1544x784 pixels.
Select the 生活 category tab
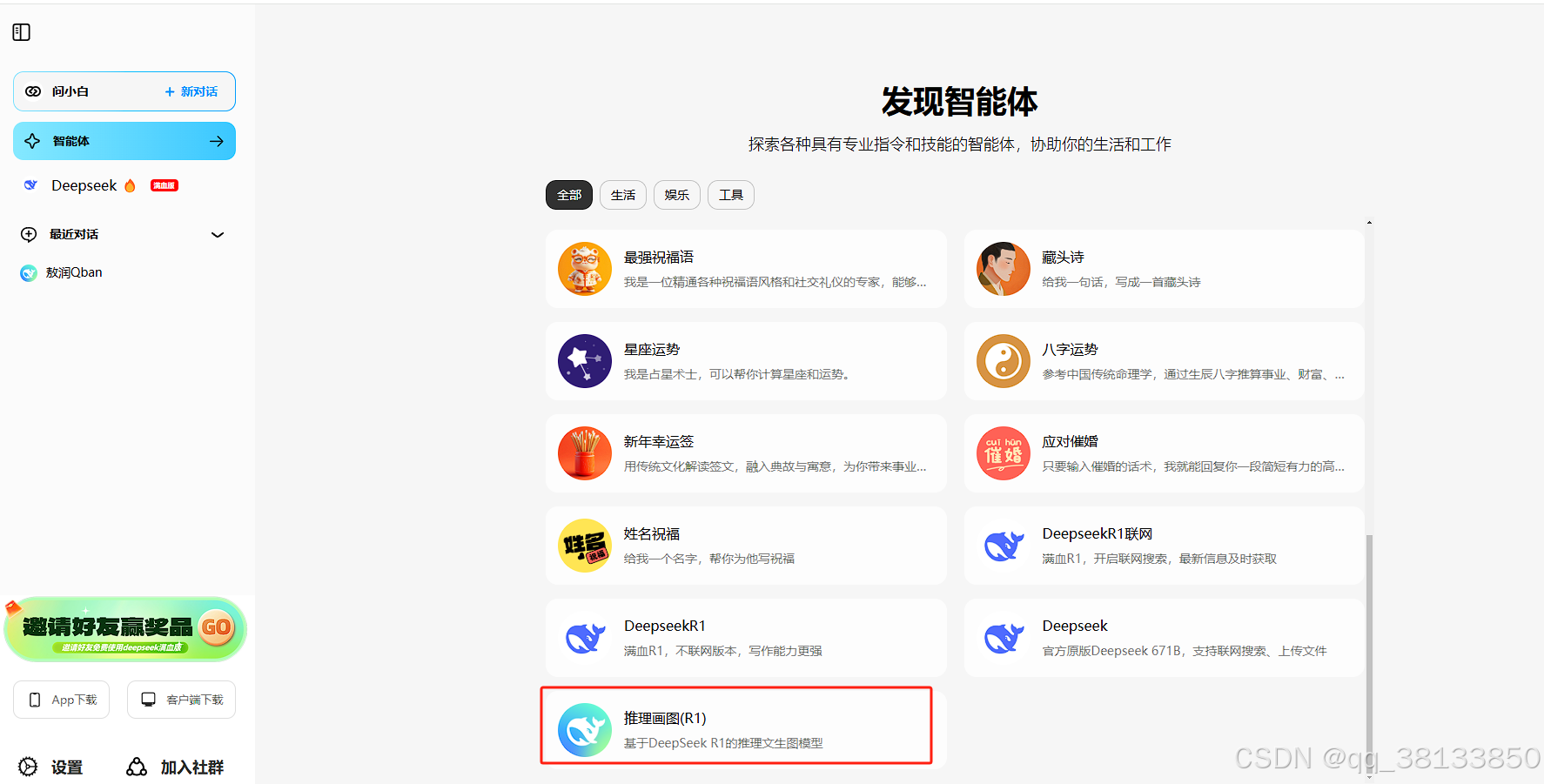click(623, 195)
